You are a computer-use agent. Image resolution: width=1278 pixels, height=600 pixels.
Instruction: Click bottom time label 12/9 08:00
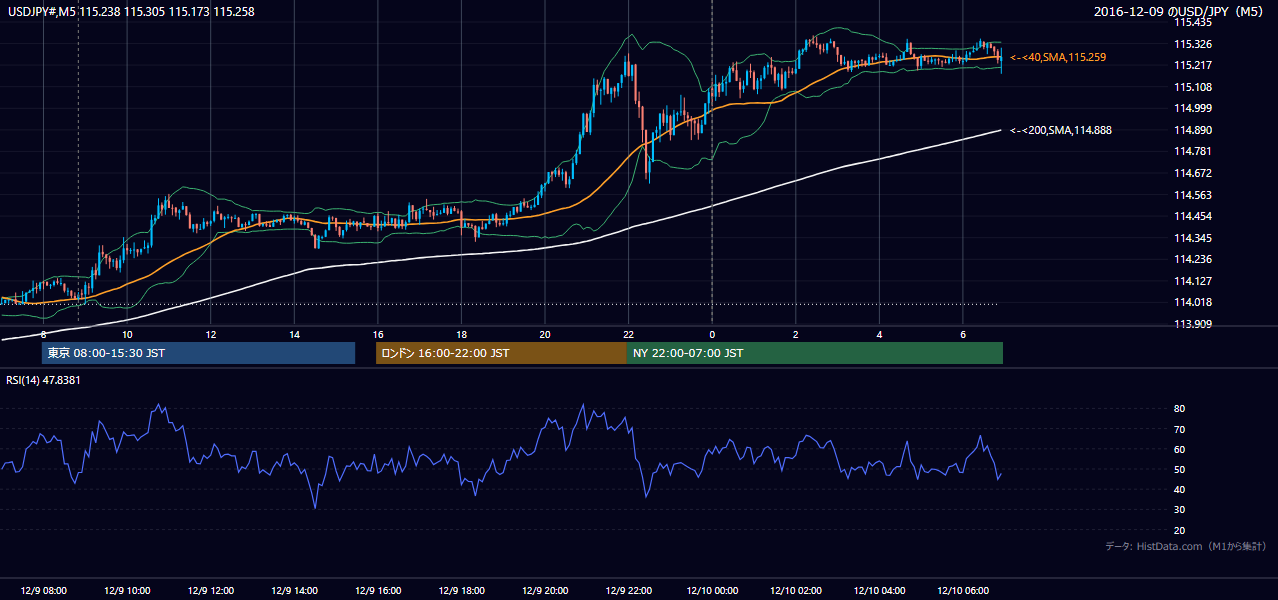pyautogui.click(x=43, y=591)
